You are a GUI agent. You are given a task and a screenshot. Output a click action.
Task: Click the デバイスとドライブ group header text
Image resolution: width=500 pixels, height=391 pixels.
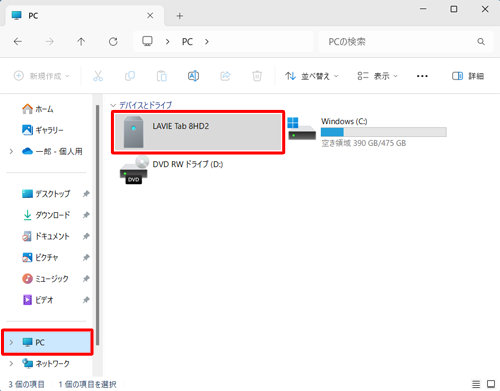point(146,105)
